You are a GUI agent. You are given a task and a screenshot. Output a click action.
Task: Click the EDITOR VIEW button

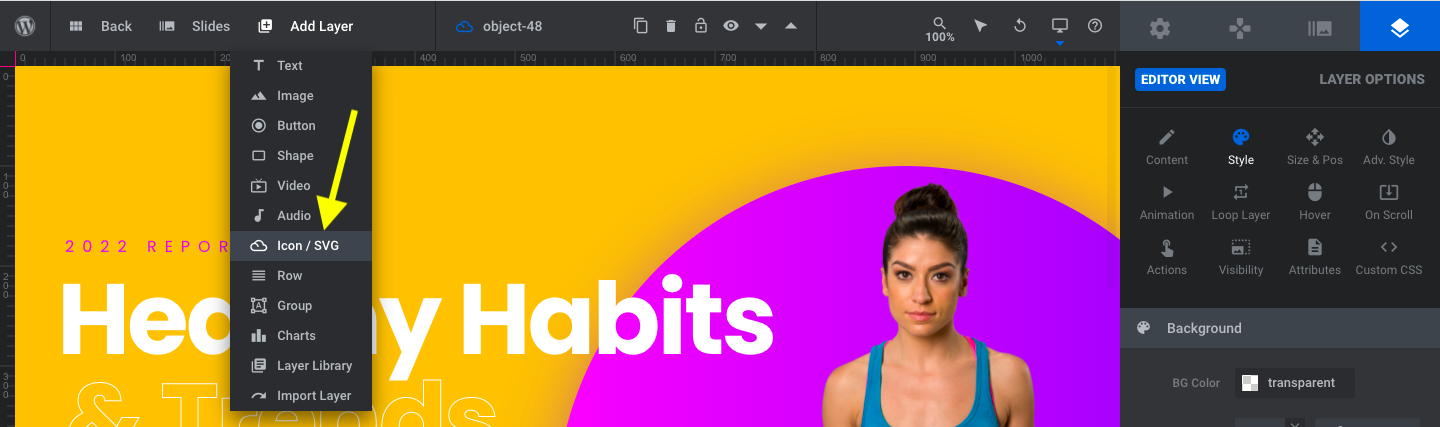[1180, 79]
